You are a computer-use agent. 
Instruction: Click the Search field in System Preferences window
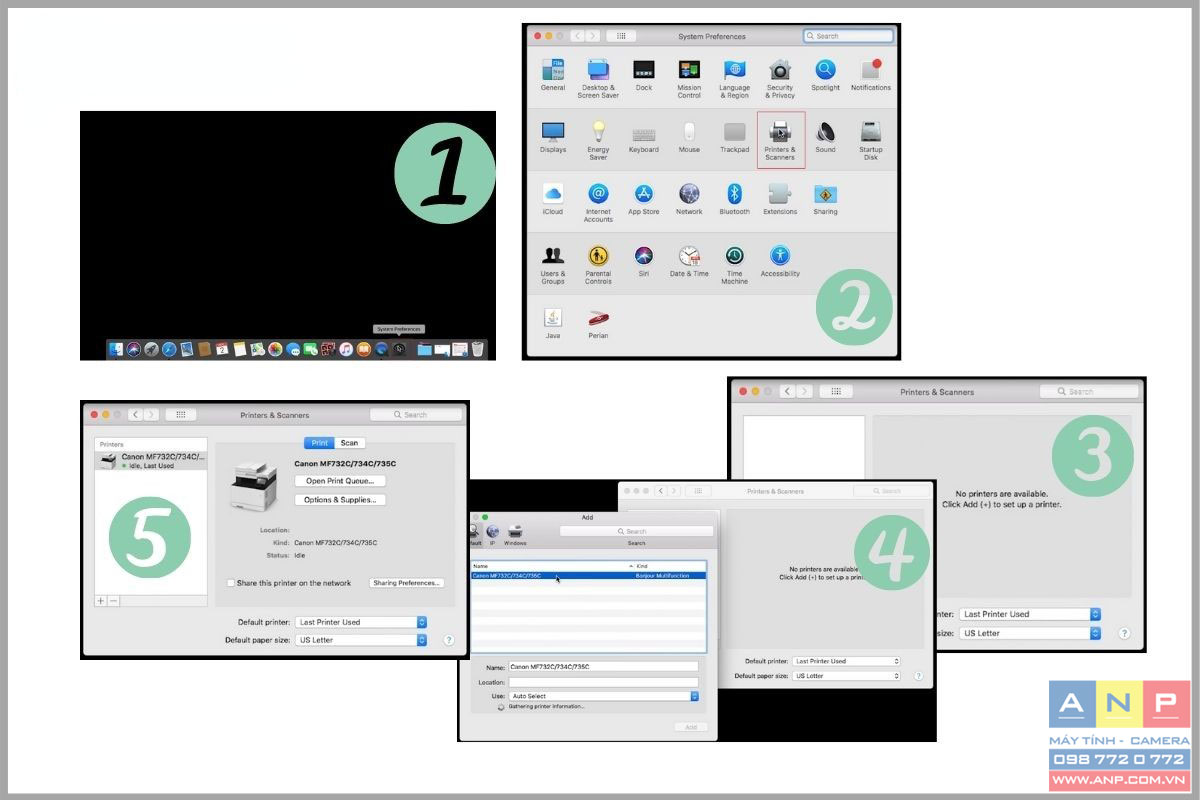tap(848, 36)
